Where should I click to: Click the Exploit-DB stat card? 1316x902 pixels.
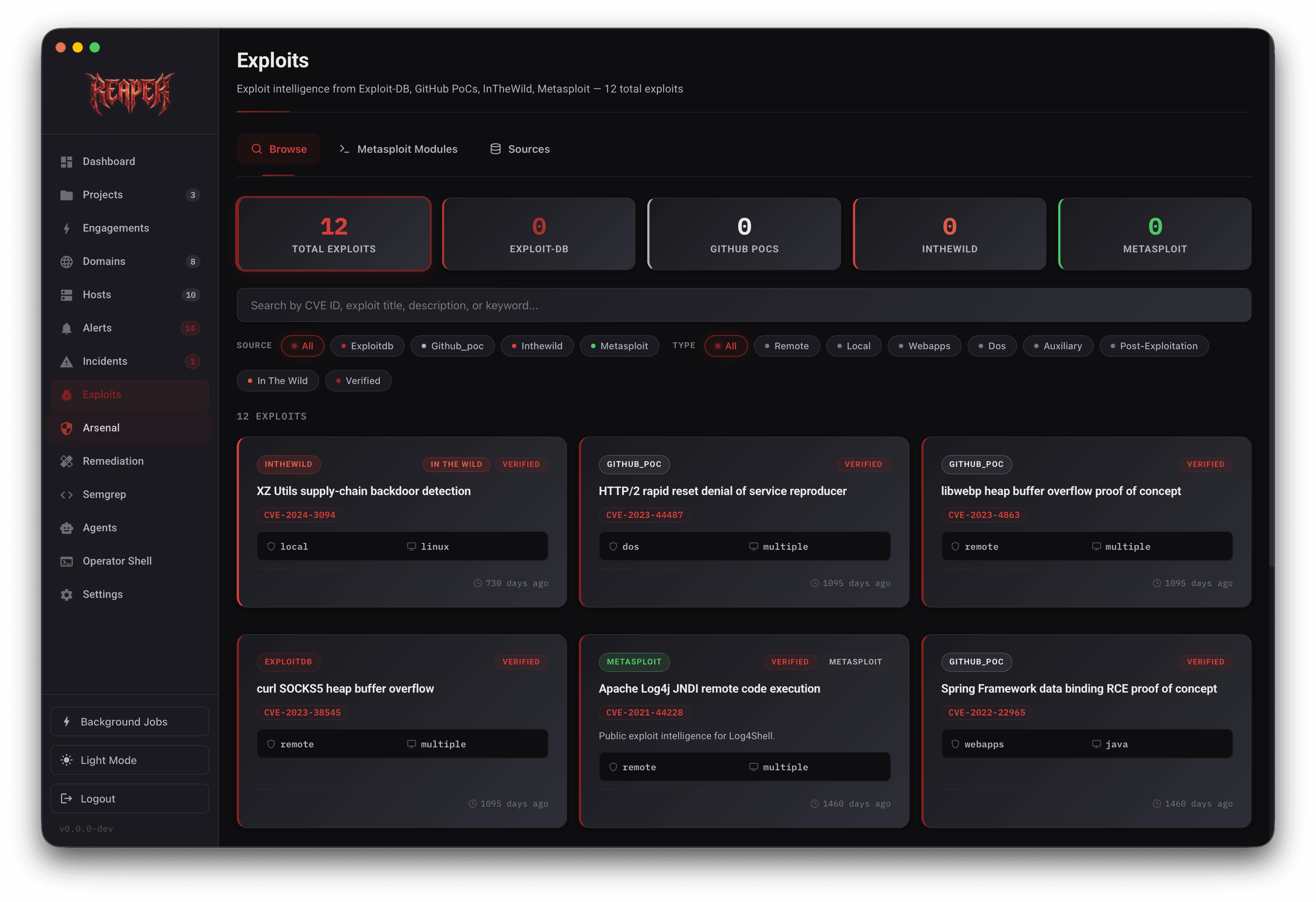click(x=539, y=234)
